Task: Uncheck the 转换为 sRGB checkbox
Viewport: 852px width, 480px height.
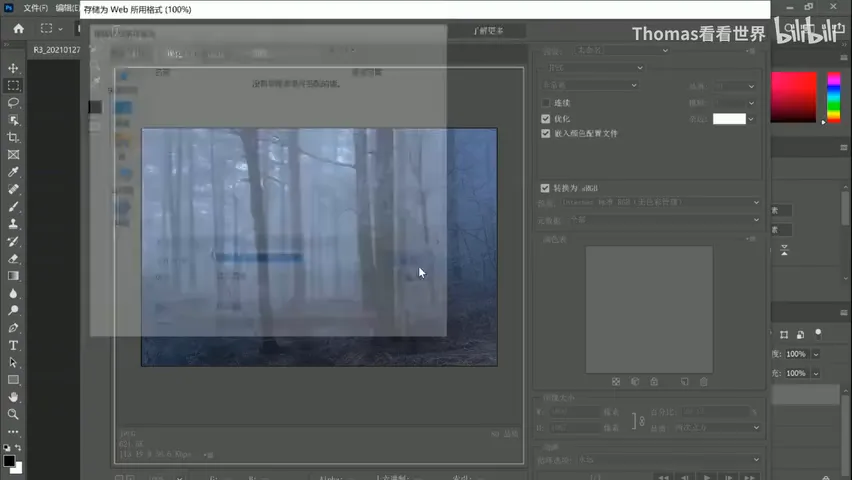Action: (545, 188)
